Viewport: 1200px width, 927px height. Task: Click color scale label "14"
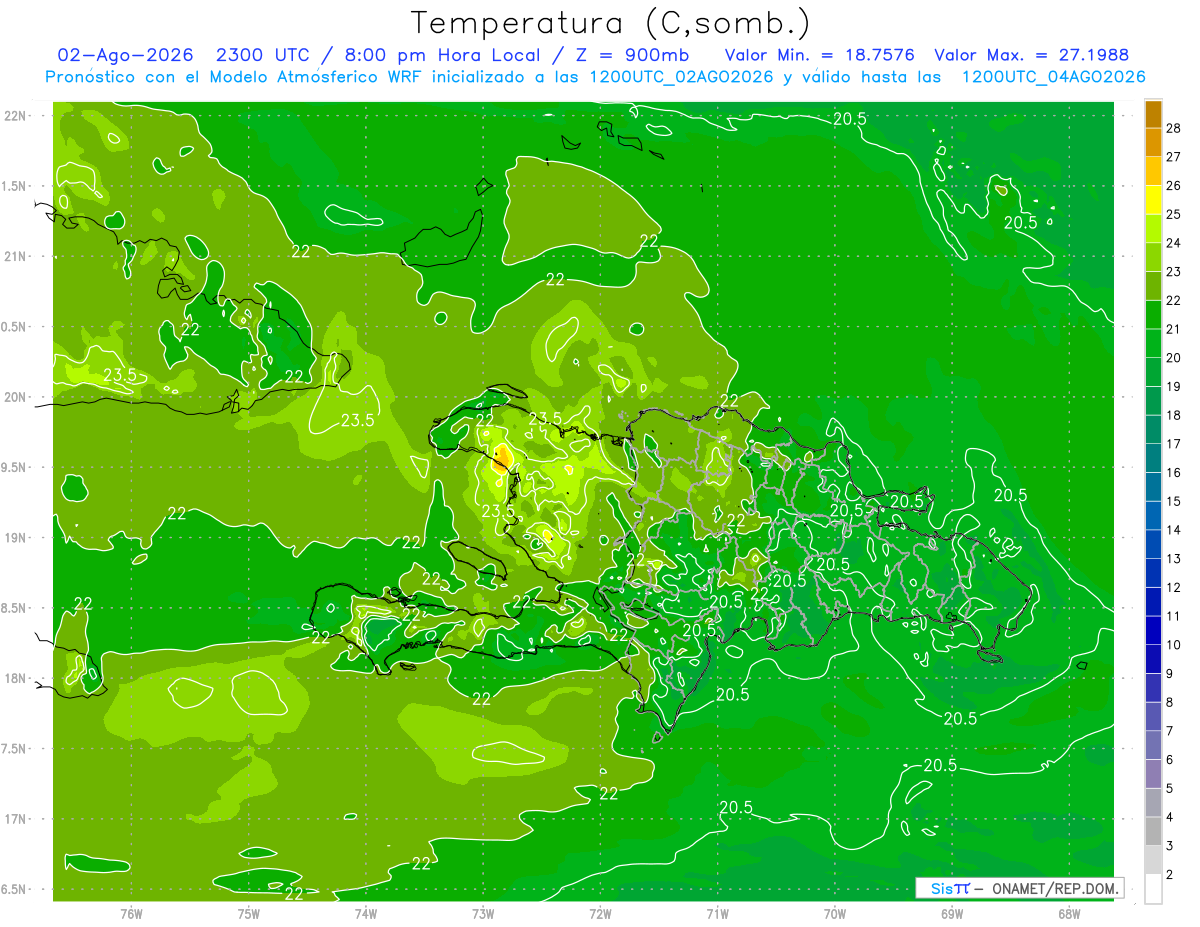tap(1174, 530)
